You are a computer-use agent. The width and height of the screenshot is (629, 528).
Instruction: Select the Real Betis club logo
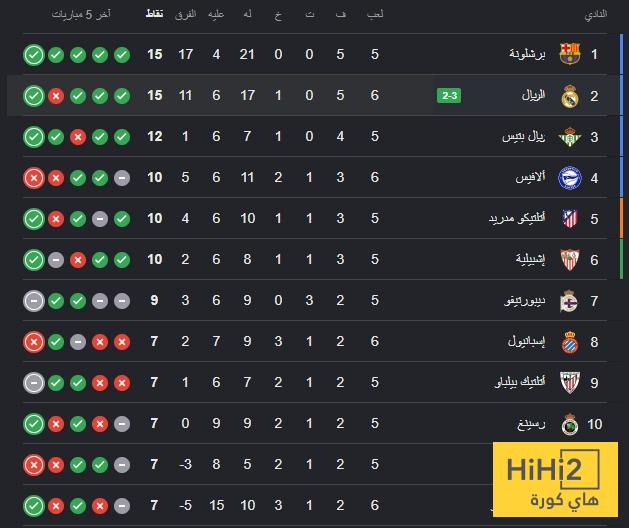click(570, 137)
